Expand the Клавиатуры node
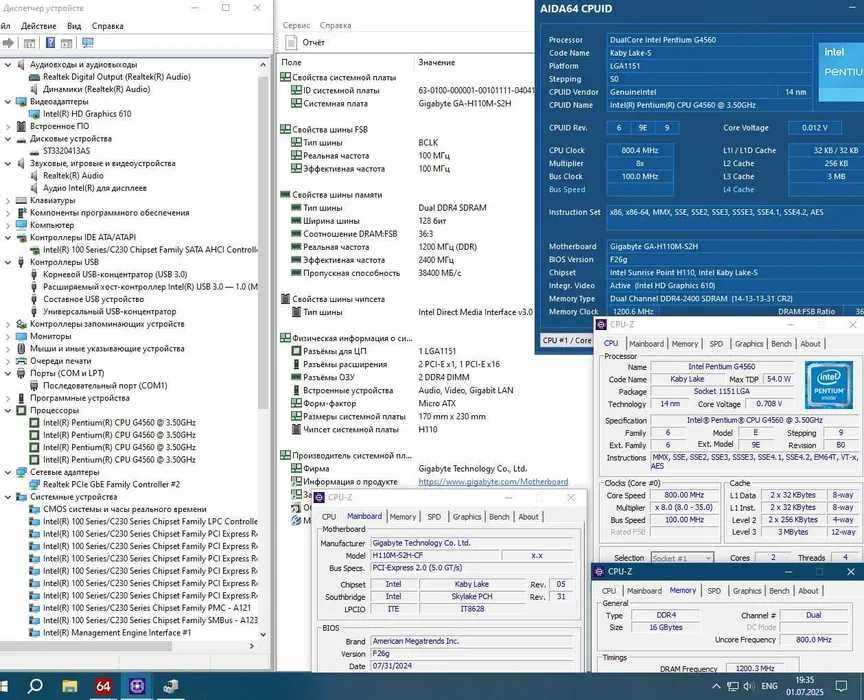The width and height of the screenshot is (864, 700). coord(8,201)
